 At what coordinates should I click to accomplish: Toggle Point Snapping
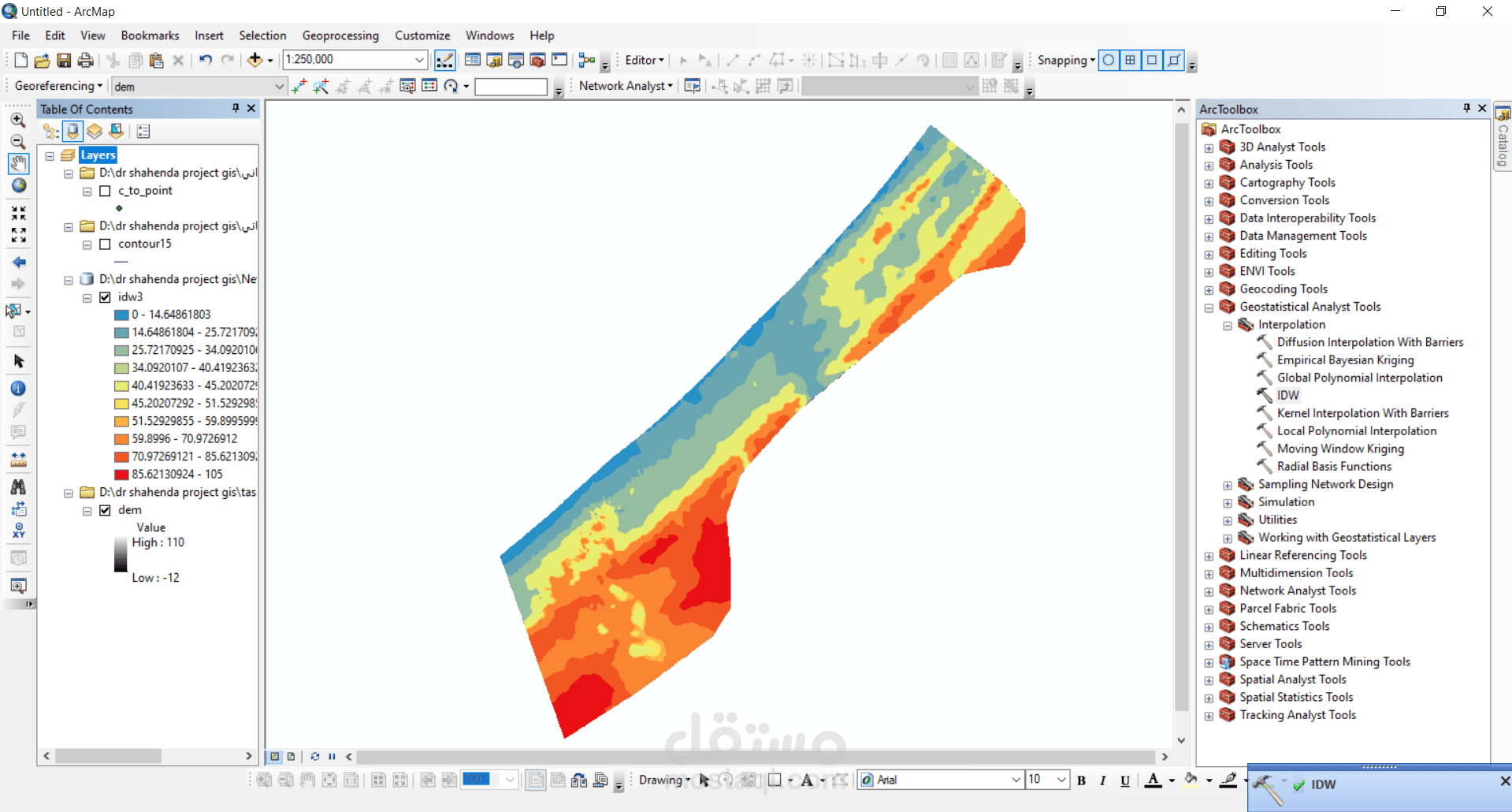pos(1109,60)
